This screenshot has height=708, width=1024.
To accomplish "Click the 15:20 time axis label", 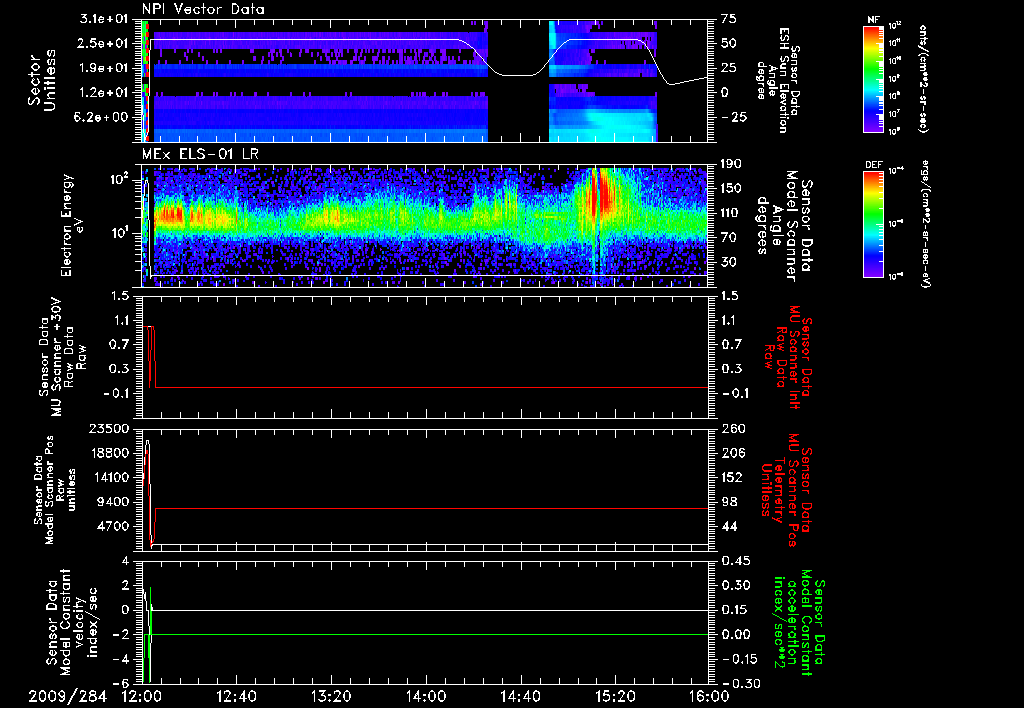I will (613, 696).
